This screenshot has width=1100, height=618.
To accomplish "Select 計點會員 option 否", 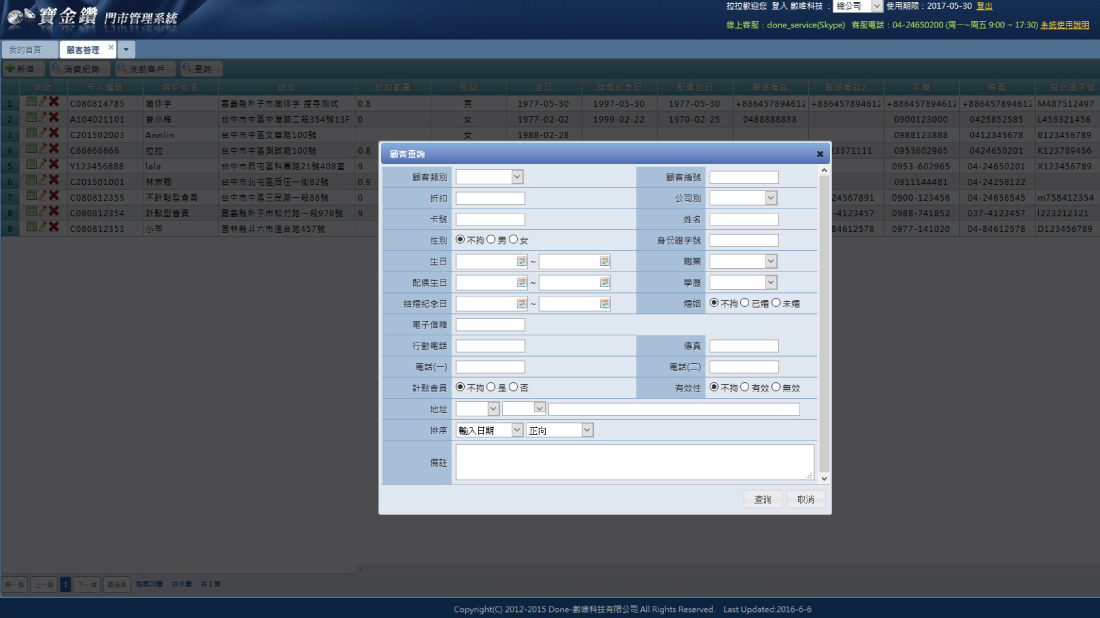I will click(514, 387).
